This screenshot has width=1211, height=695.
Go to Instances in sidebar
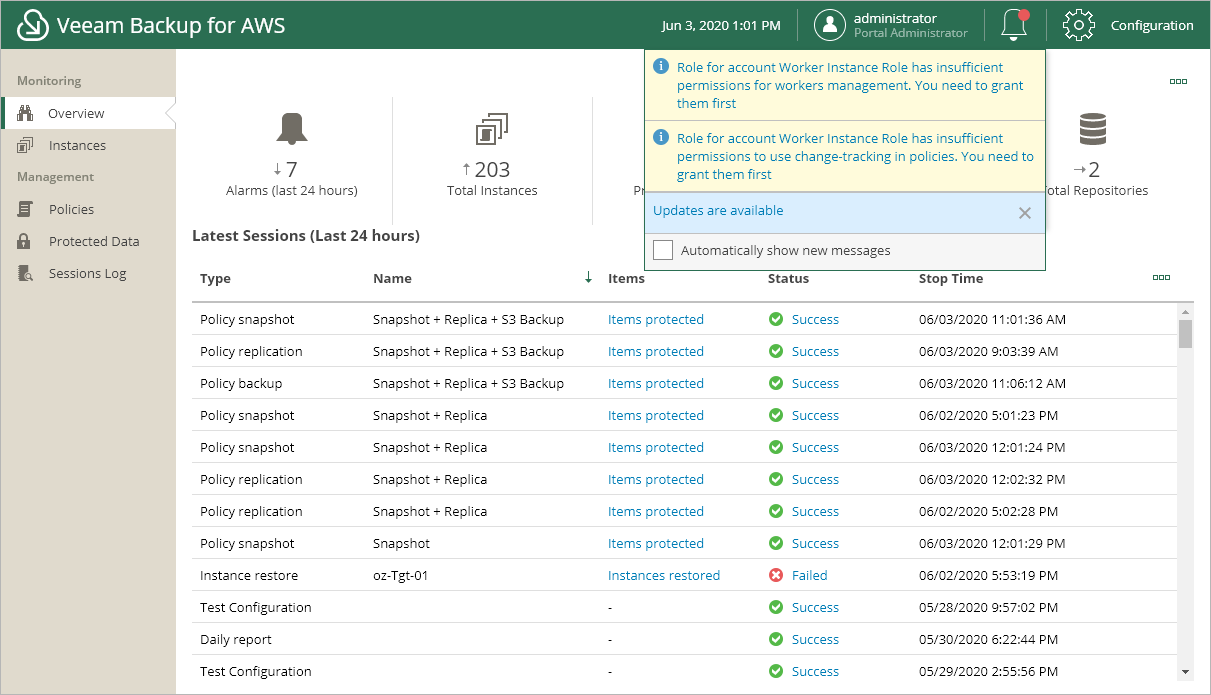coord(77,145)
